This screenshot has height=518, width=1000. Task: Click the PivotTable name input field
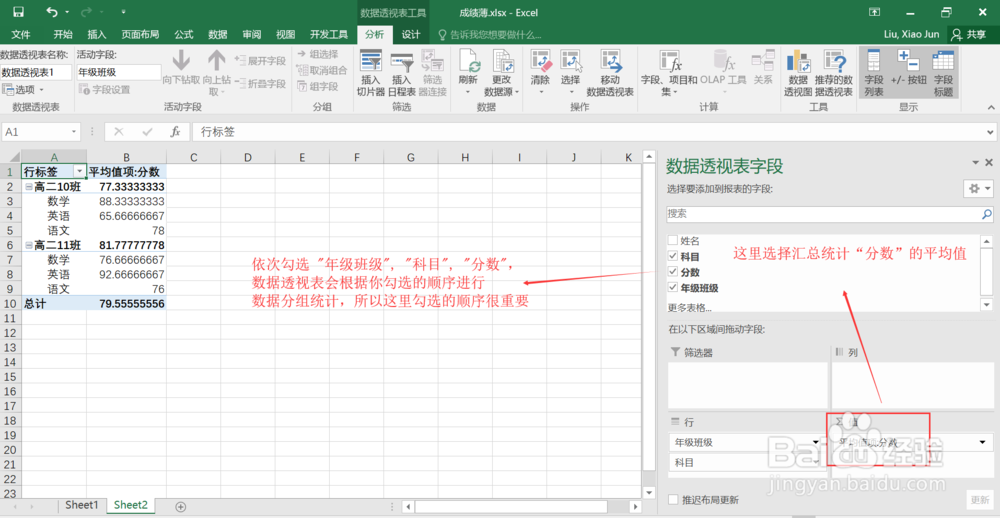coord(36,72)
